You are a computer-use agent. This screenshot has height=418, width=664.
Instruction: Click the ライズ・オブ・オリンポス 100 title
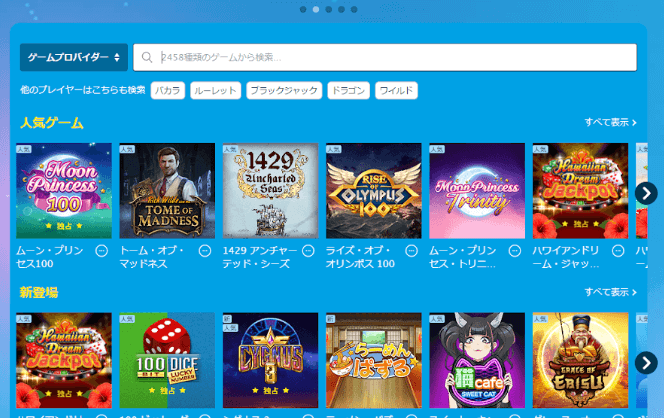360,257
